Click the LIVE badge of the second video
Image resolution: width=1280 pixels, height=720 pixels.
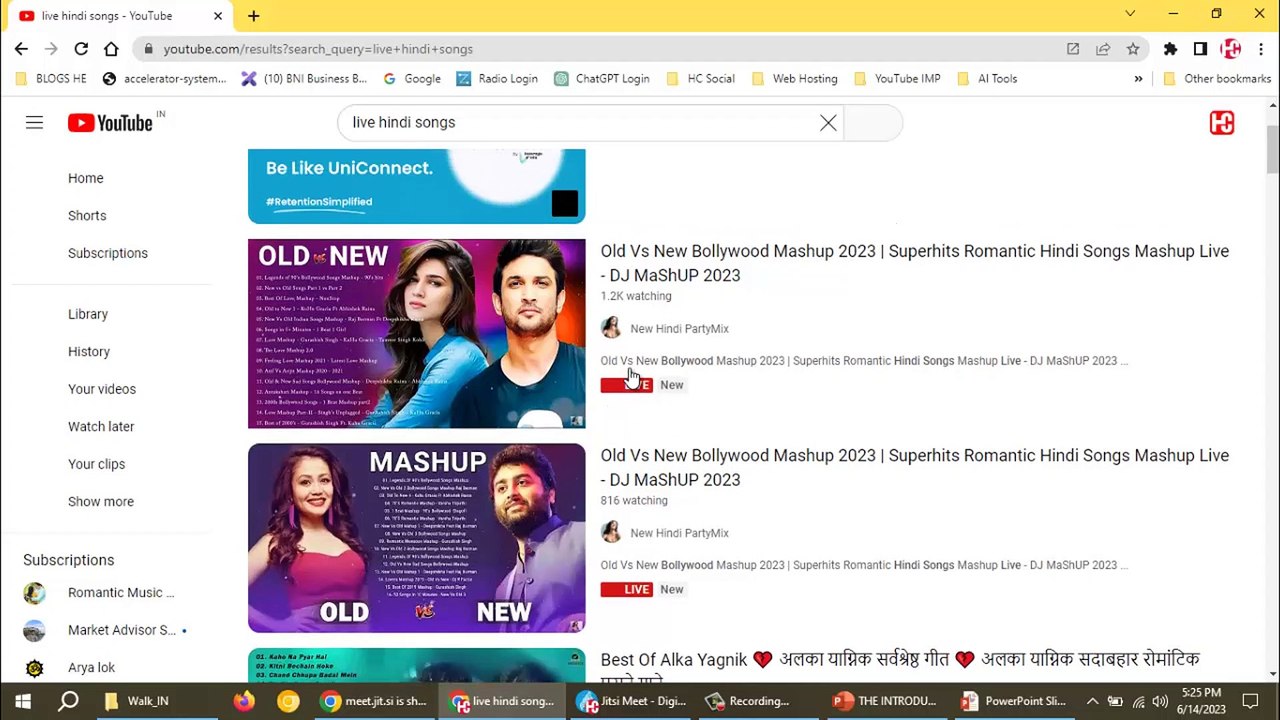626,589
